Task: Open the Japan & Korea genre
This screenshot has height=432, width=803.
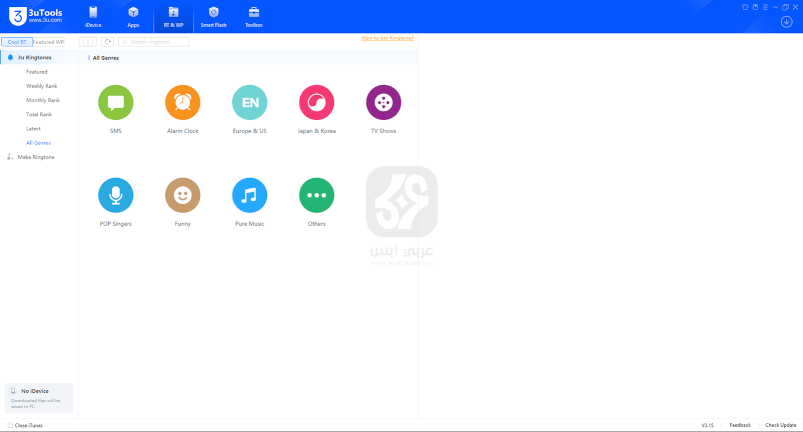Action: [x=316, y=102]
